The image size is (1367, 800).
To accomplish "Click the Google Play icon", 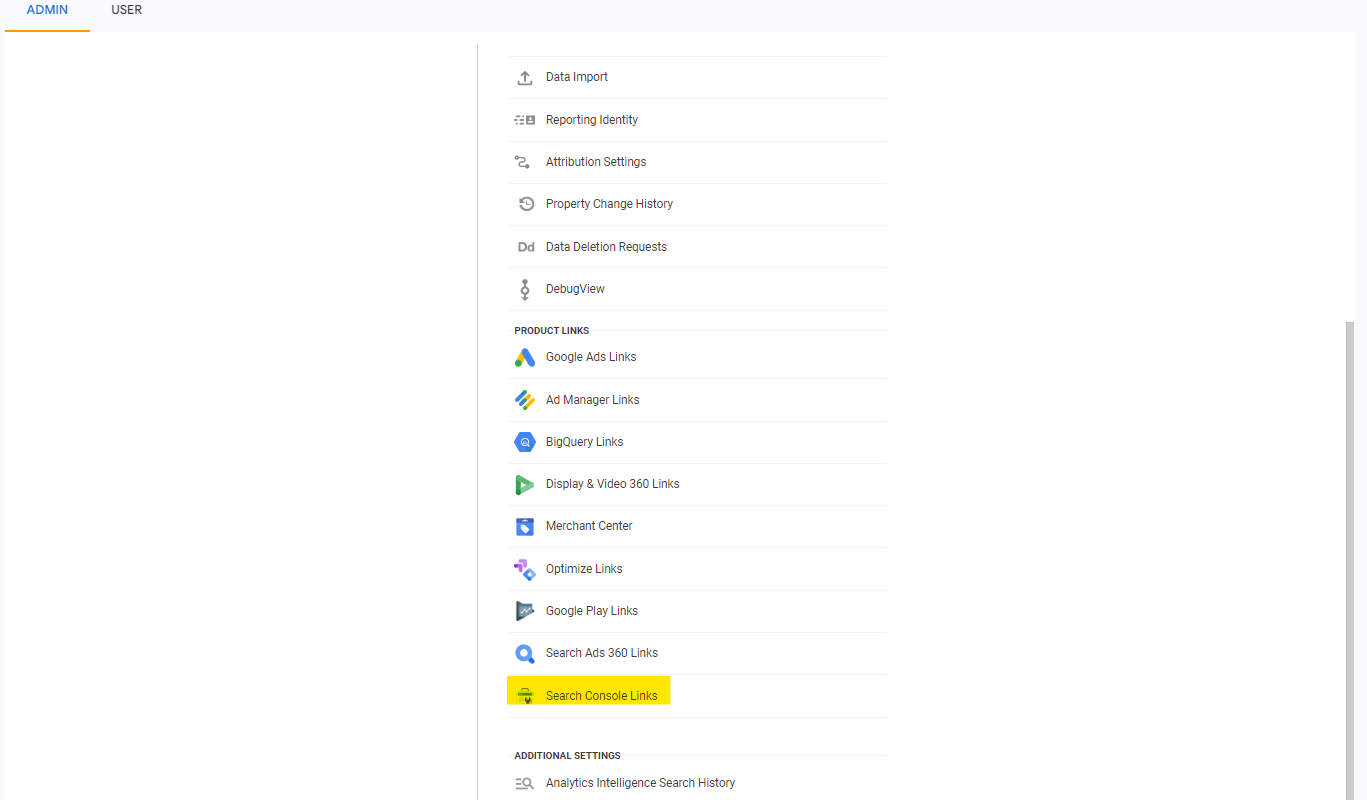I will (x=525, y=611).
